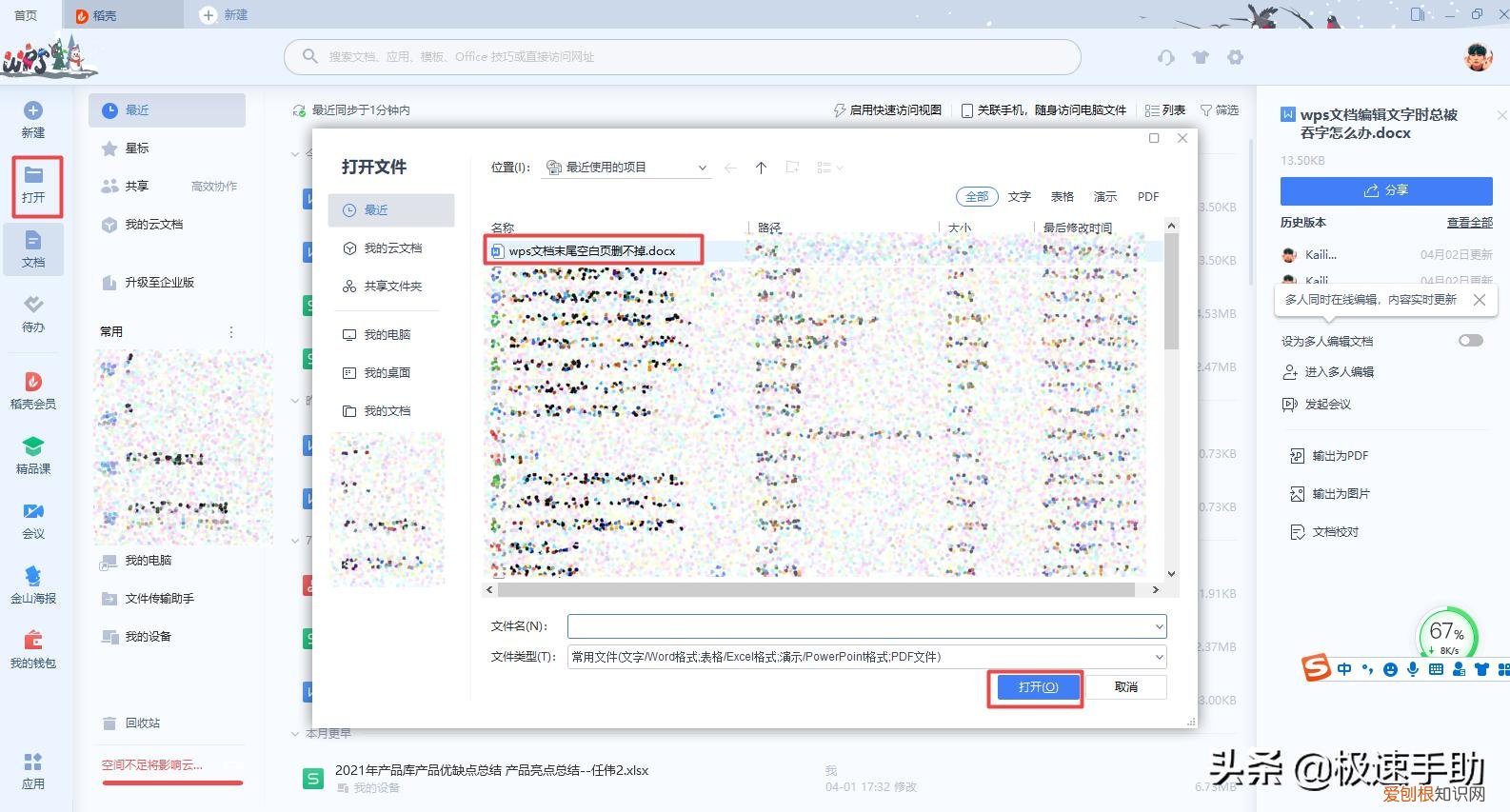Click 进入多人编辑
Image resolution: width=1510 pixels, height=812 pixels.
[1329, 372]
